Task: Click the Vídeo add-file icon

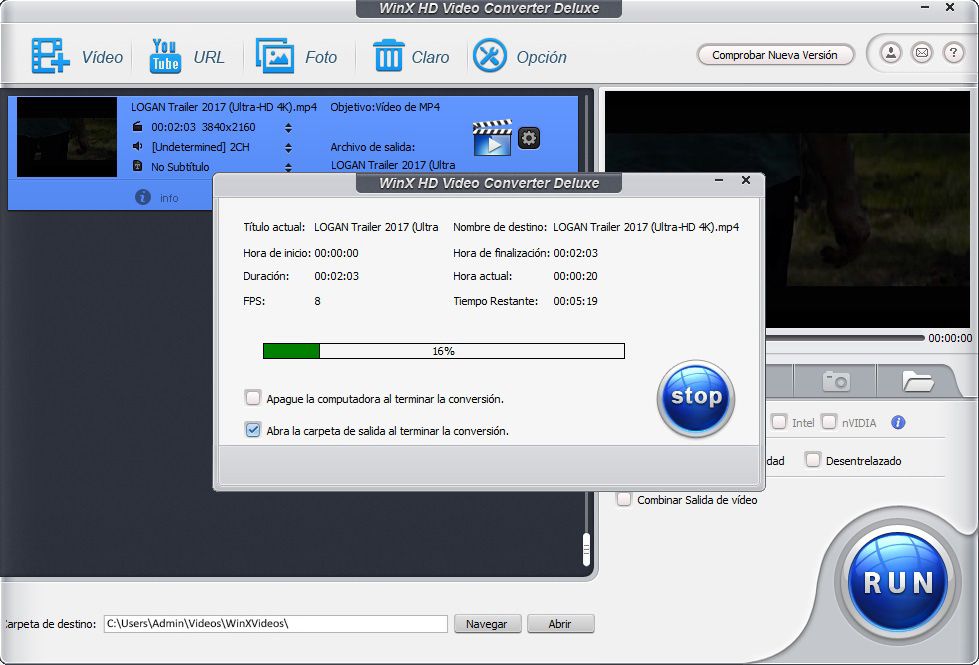Action: click(50, 56)
